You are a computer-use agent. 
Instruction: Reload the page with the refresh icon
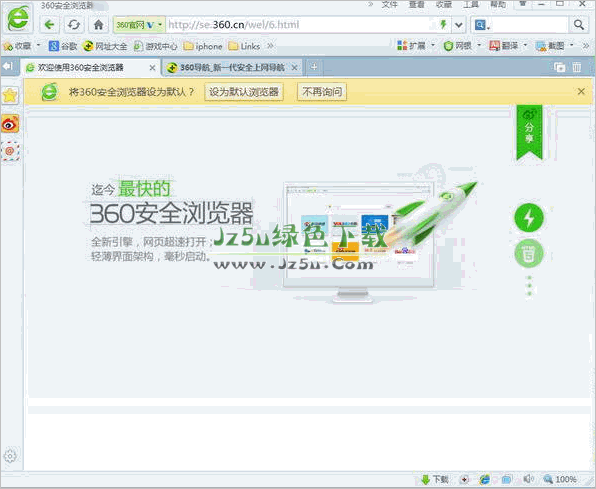(x=74, y=25)
